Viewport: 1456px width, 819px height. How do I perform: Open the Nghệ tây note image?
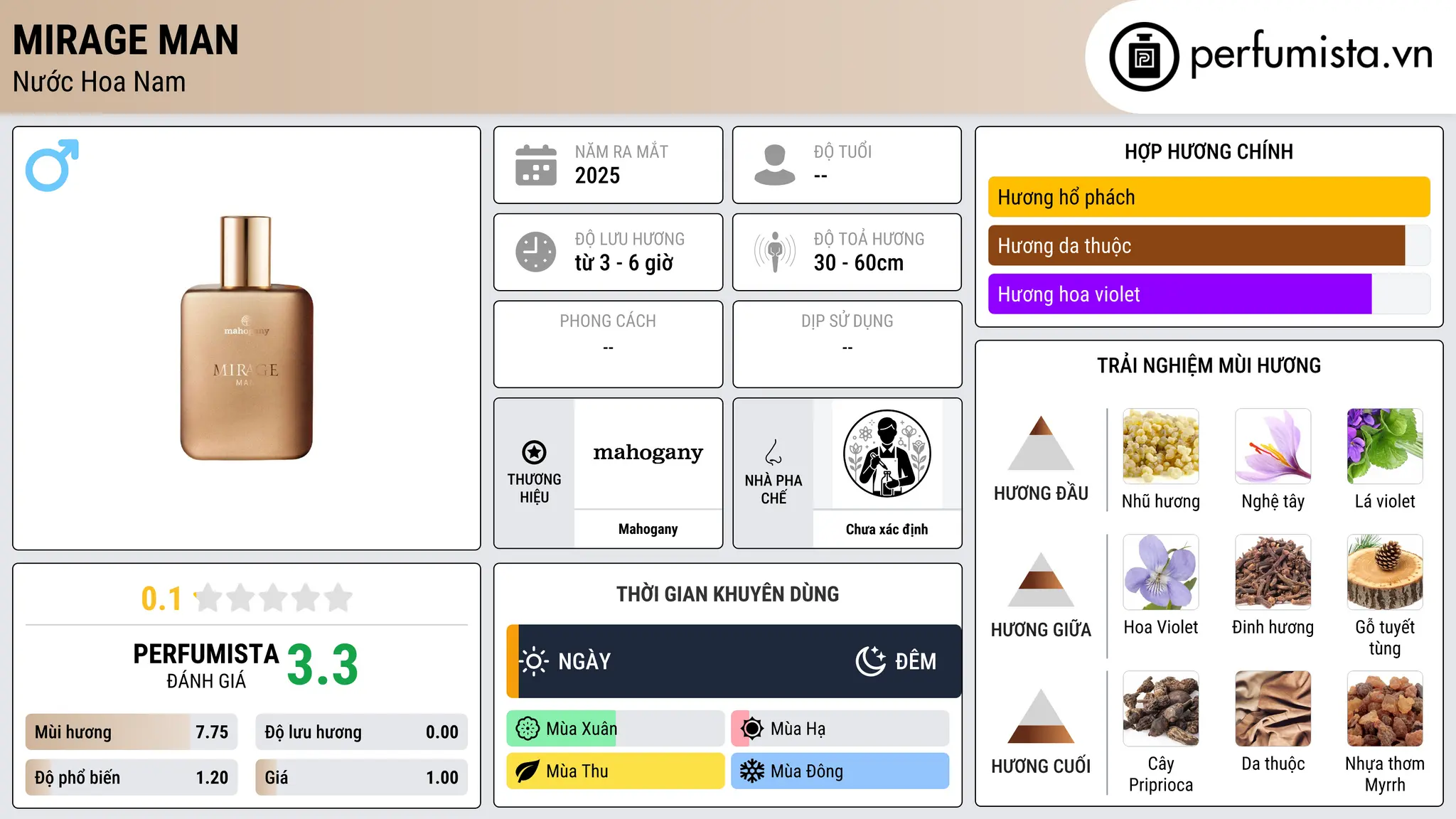pos(1273,446)
